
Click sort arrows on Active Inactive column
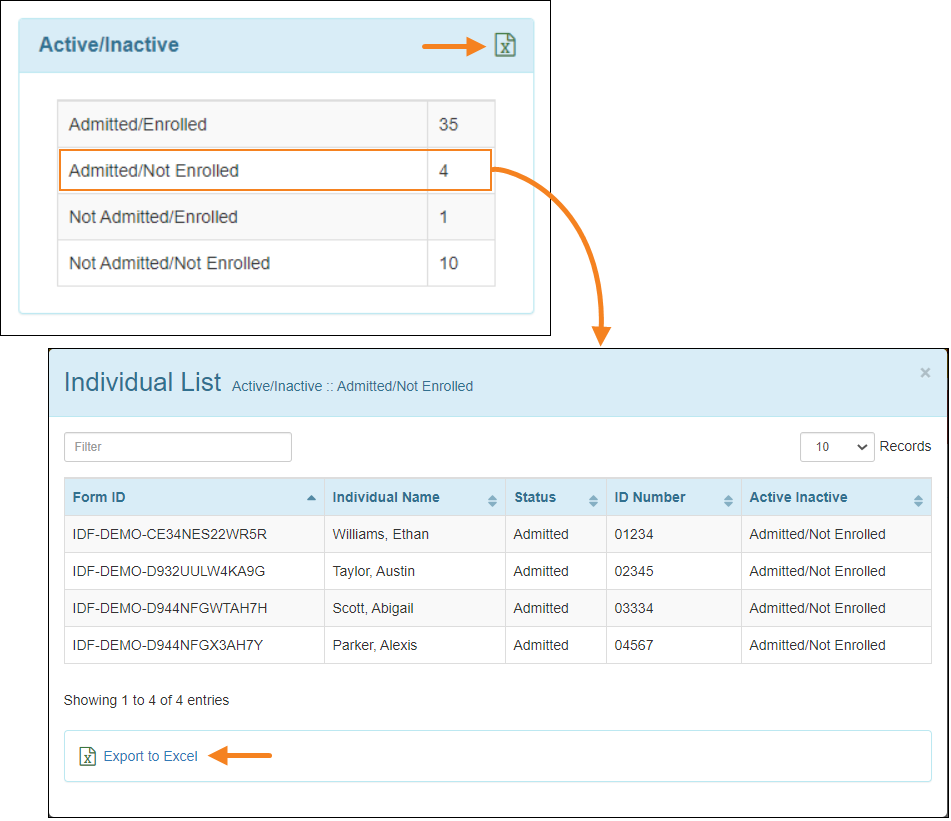point(918,499)
